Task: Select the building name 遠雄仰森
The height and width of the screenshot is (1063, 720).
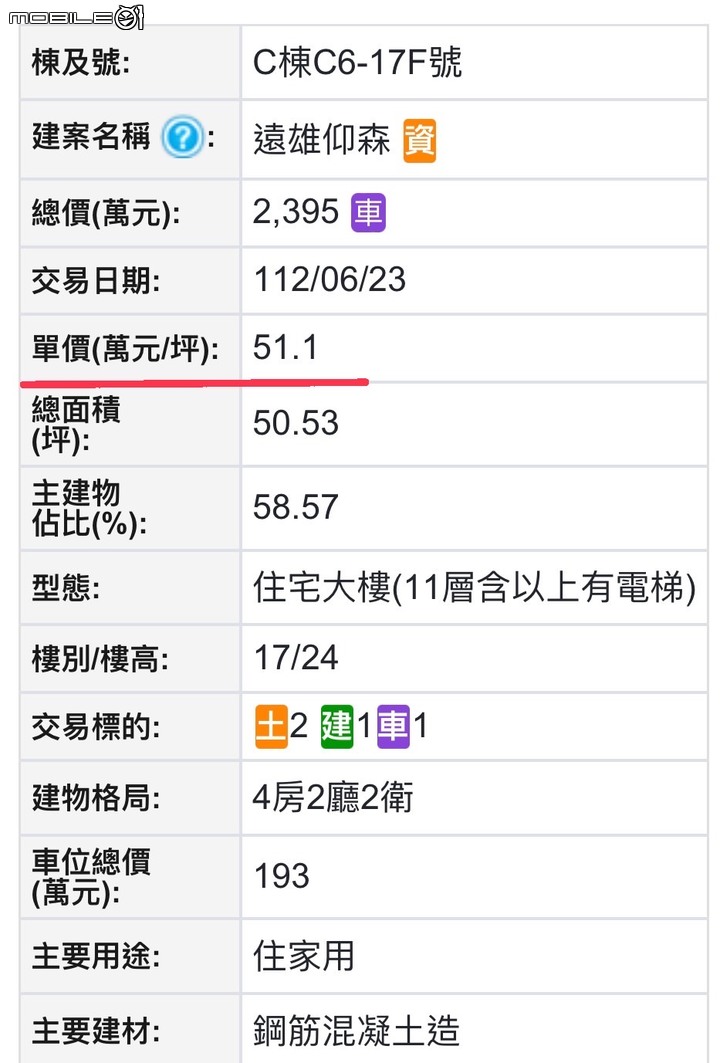Action: click(321, 140)
